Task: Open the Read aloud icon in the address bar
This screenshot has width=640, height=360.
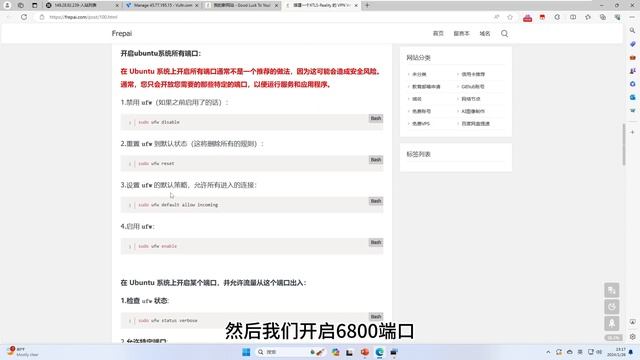Action: (496, 17)
